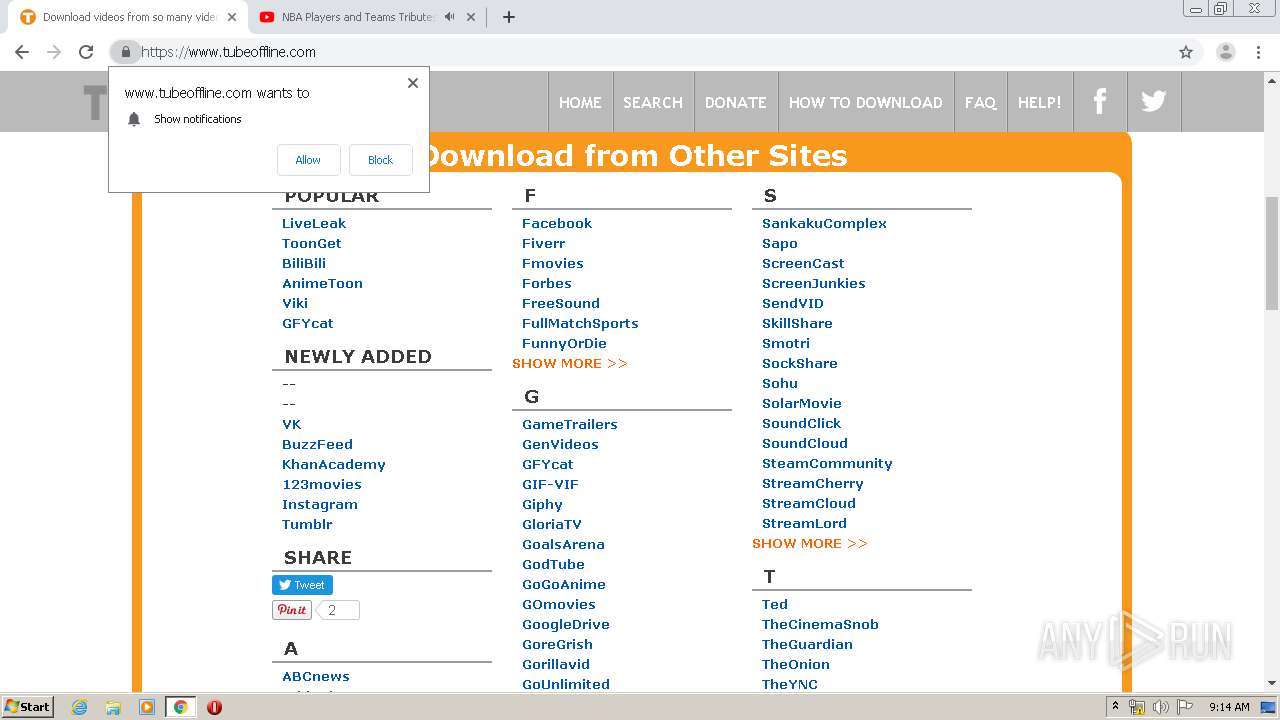This screenshot has height=720, width=1280.
Task: Reload the page with refresh icon
Action: click(86, 52)
